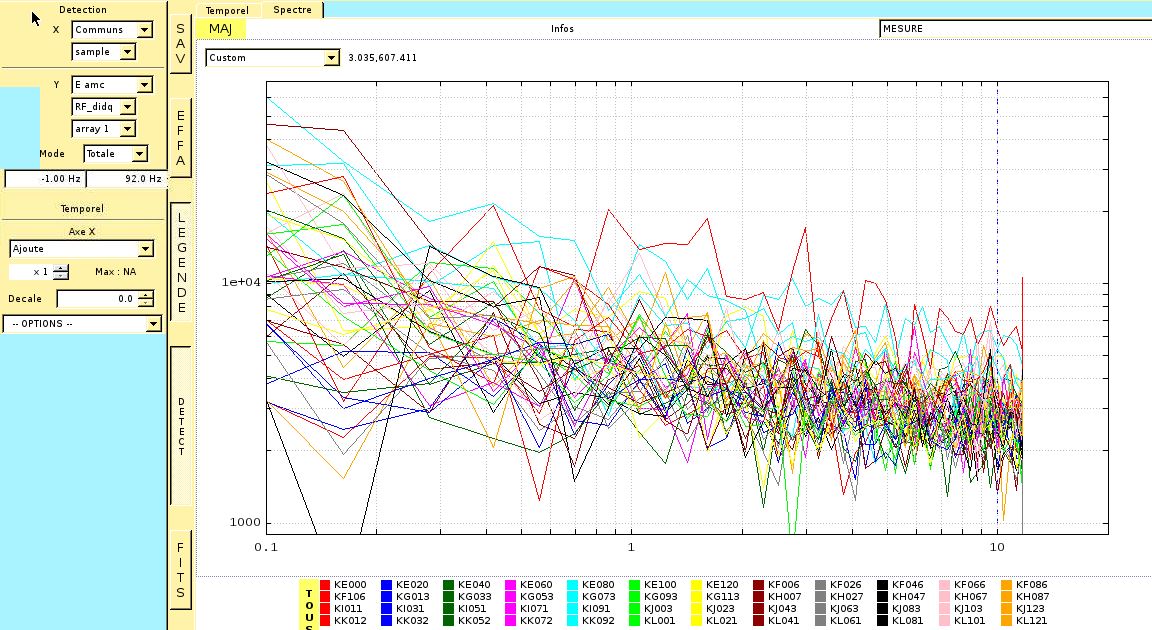Select the KG033 legend label
1152x630 pixels.
(474, 597)
